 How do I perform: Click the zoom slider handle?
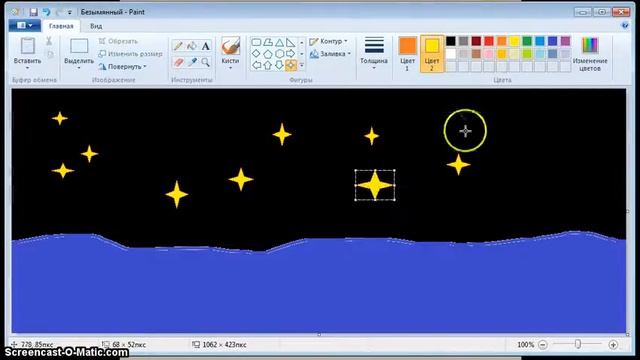coord(578,344)
